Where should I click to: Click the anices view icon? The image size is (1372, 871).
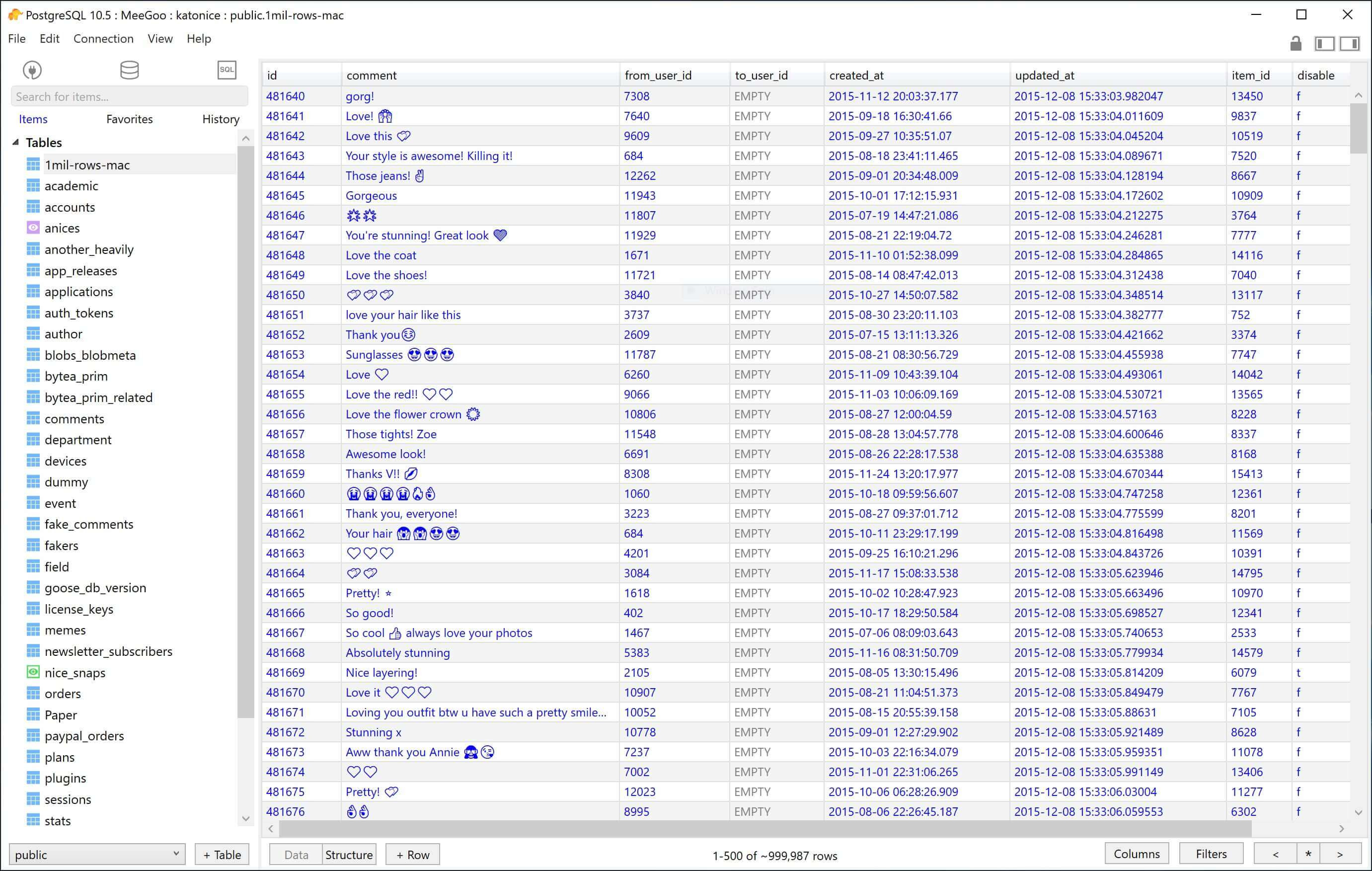(x=34, y=228)
